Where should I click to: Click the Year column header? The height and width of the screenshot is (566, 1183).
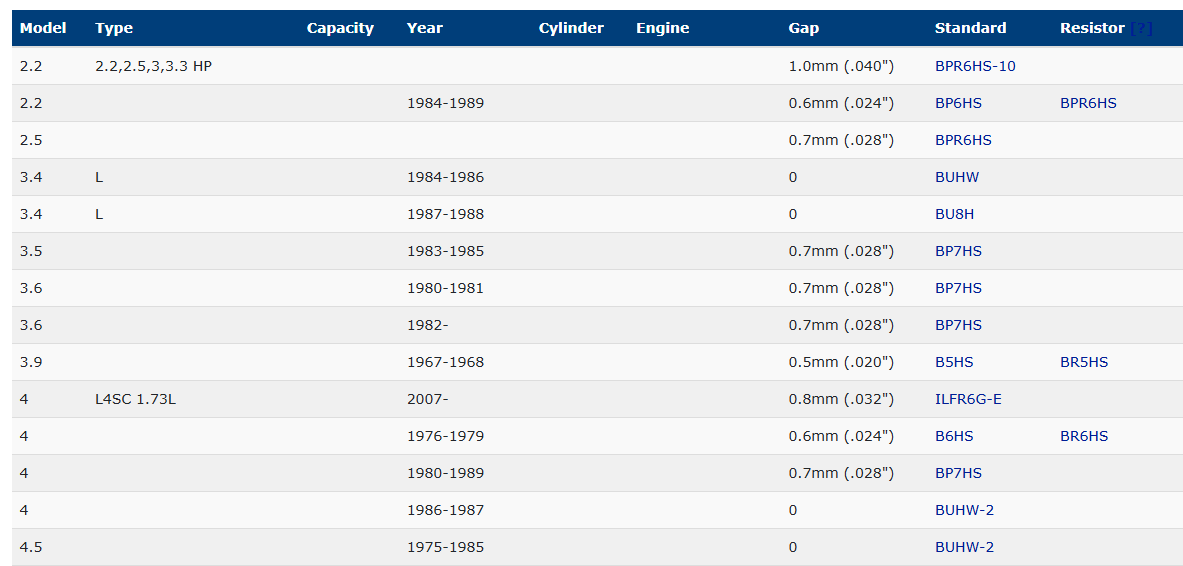click(x=424, y=28)
